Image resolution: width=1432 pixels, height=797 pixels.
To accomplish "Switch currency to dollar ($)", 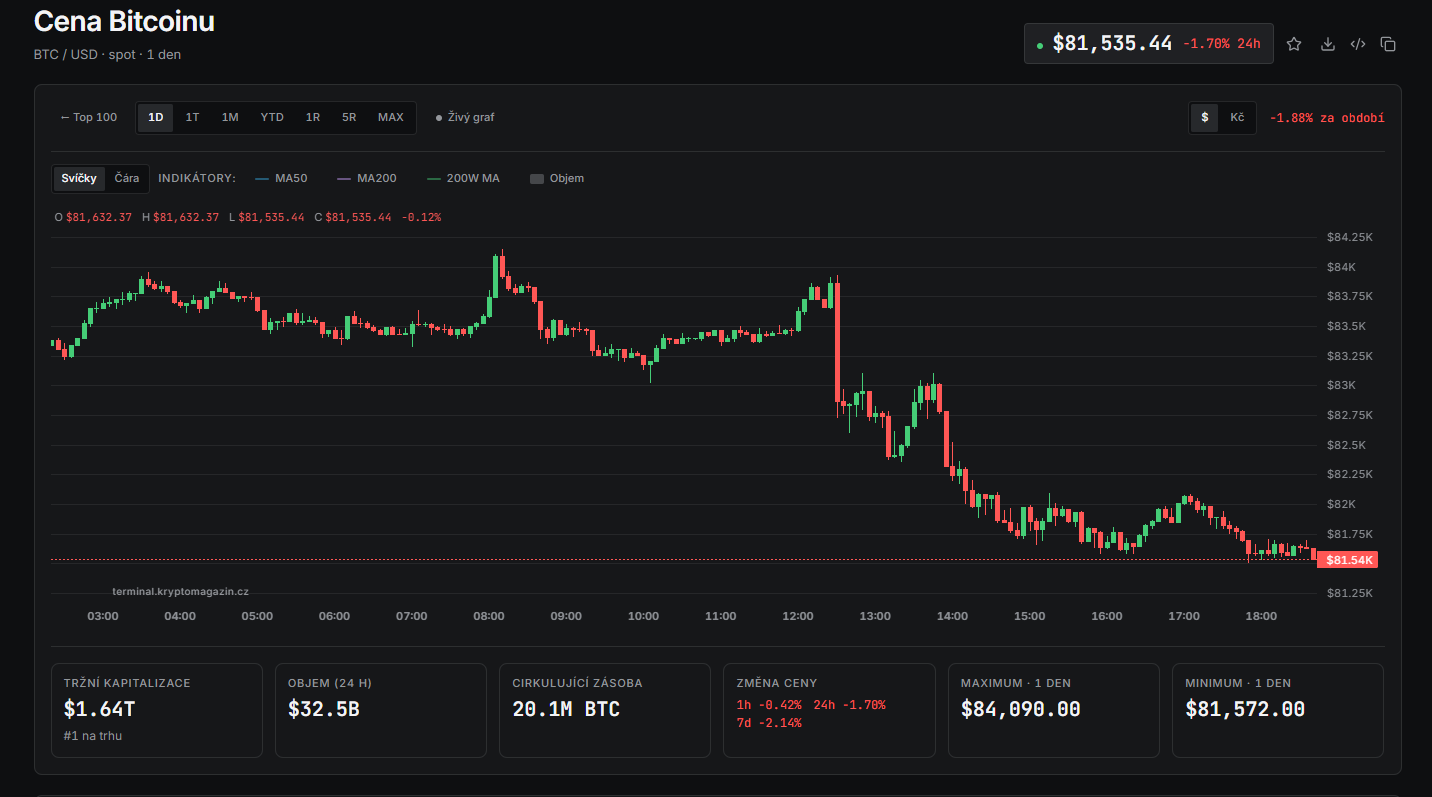I will pos(1204,117).
